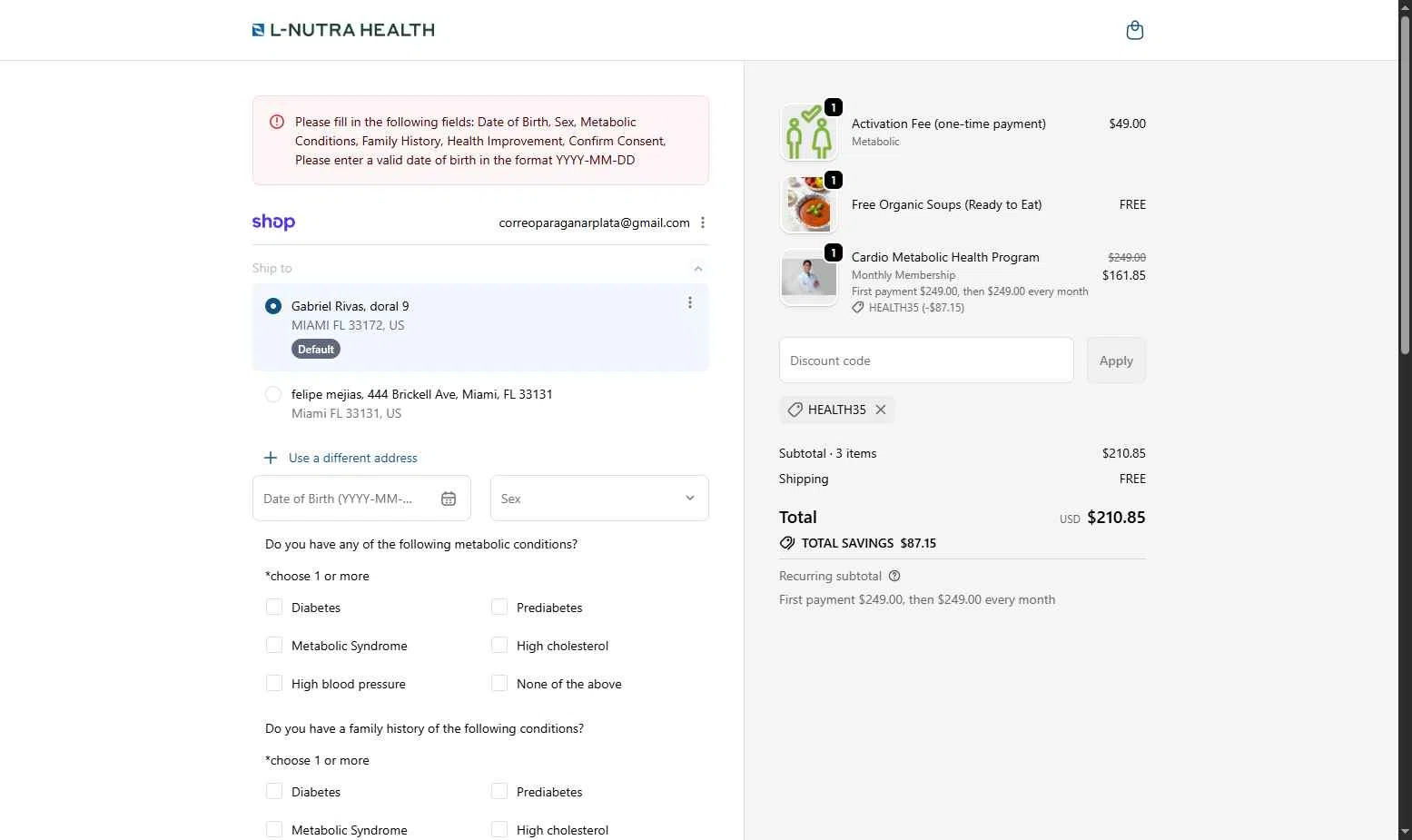Check Prediabetes under metabolic conditions

499,607
